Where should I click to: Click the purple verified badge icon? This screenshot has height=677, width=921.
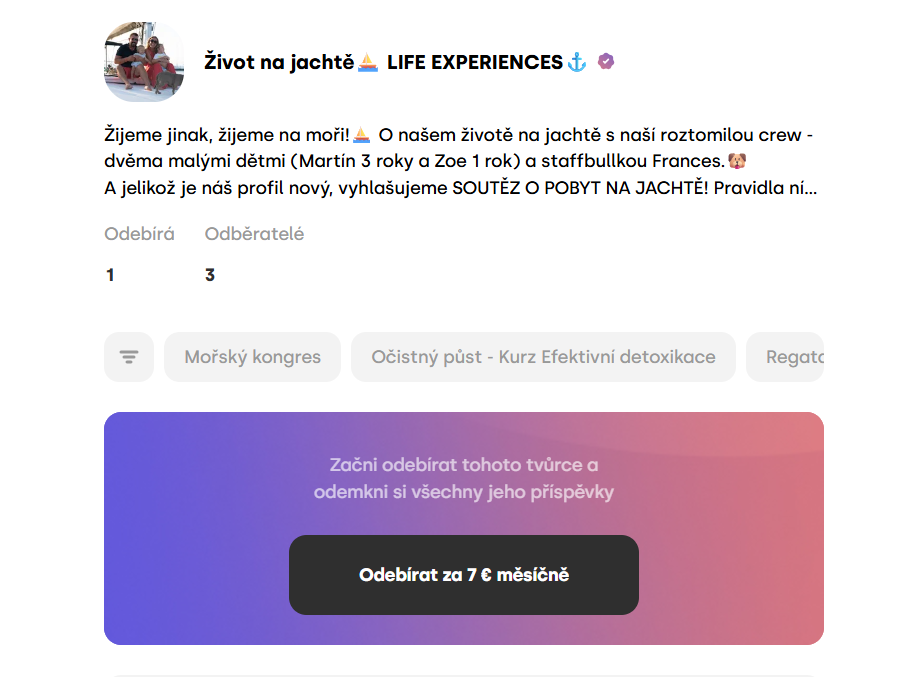[606, 62]
